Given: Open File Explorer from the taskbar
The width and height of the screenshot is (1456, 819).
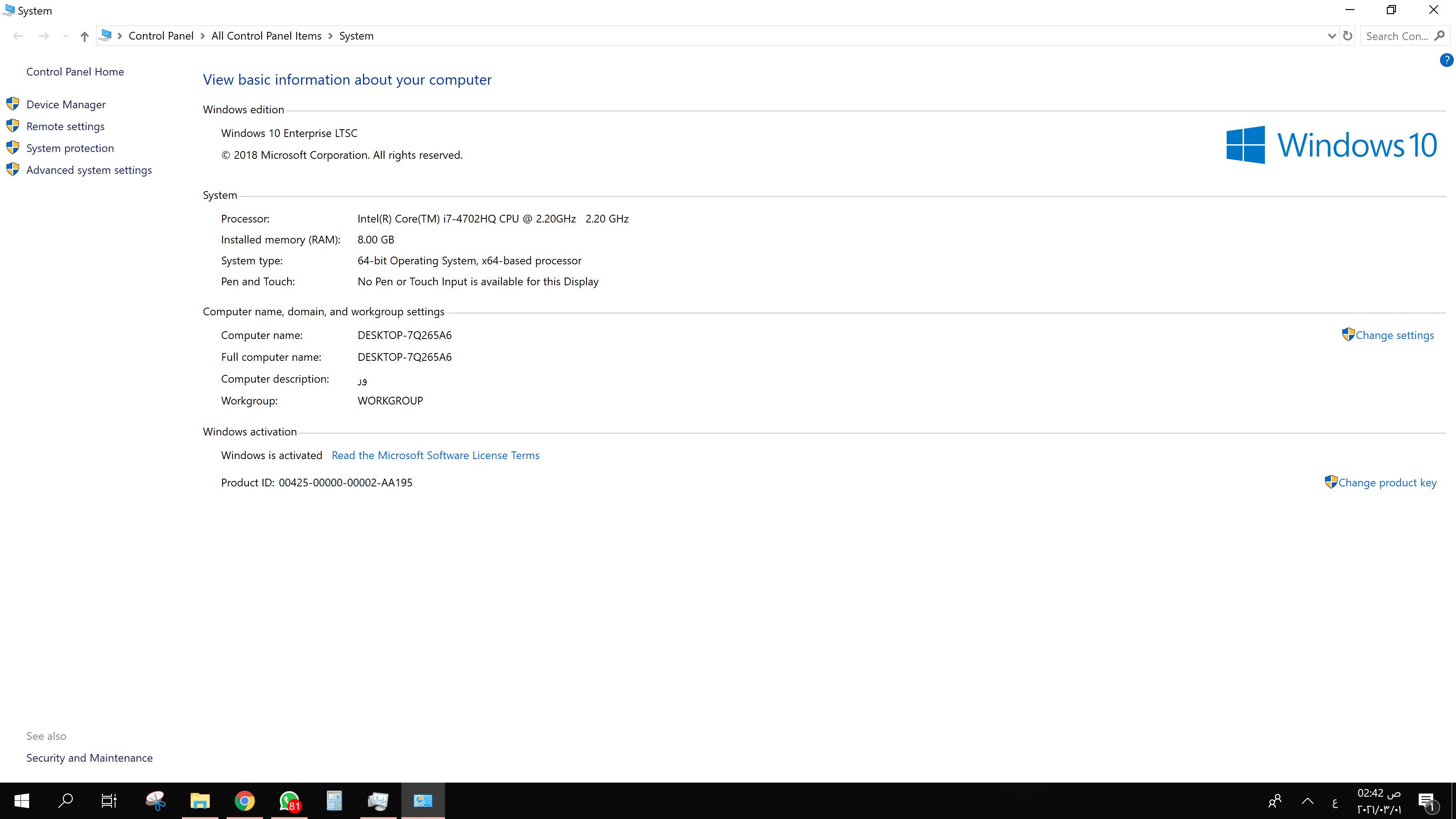Looking at the screenshot, I should [200, 800].
